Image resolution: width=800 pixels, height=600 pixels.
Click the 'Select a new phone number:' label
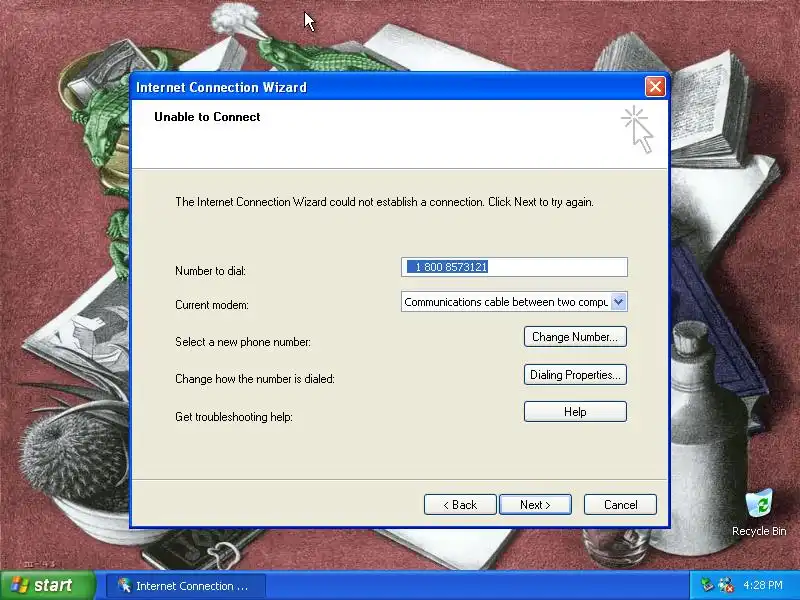[x=243, y=342]
